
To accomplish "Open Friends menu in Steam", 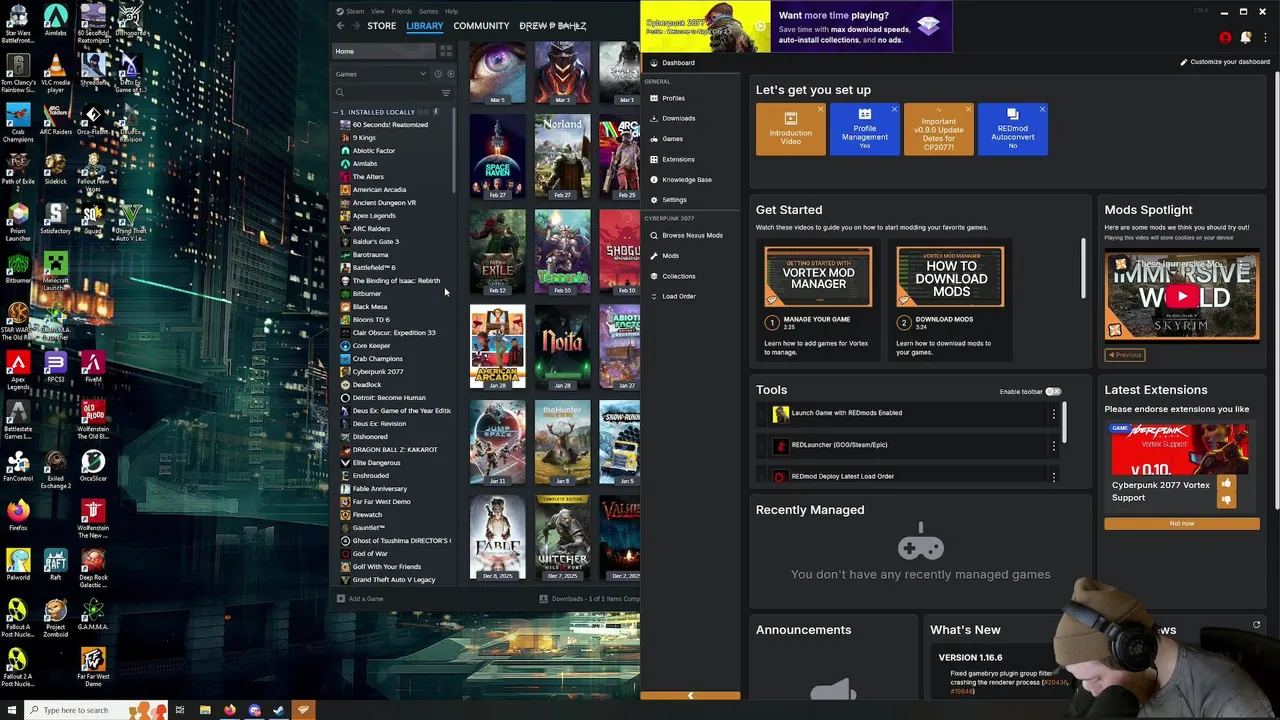I will (x=402, y=11).
